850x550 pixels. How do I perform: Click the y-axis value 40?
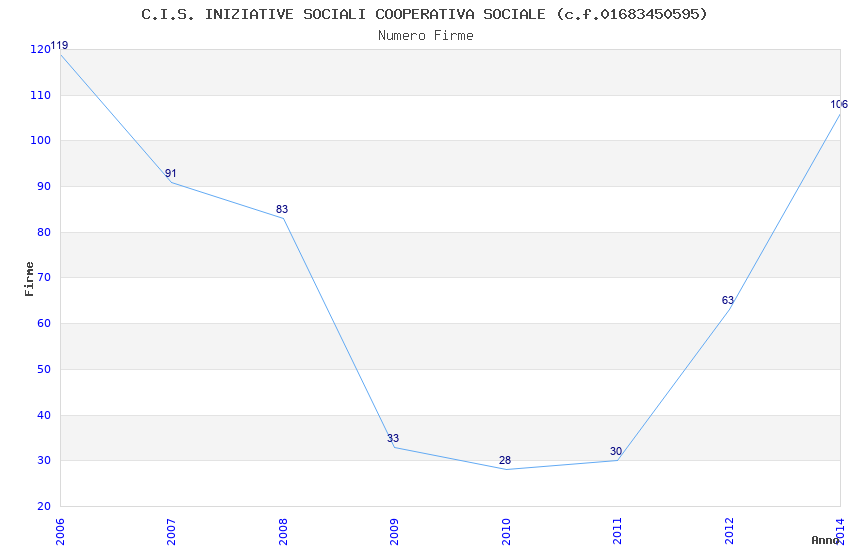[x=43, y=416]
